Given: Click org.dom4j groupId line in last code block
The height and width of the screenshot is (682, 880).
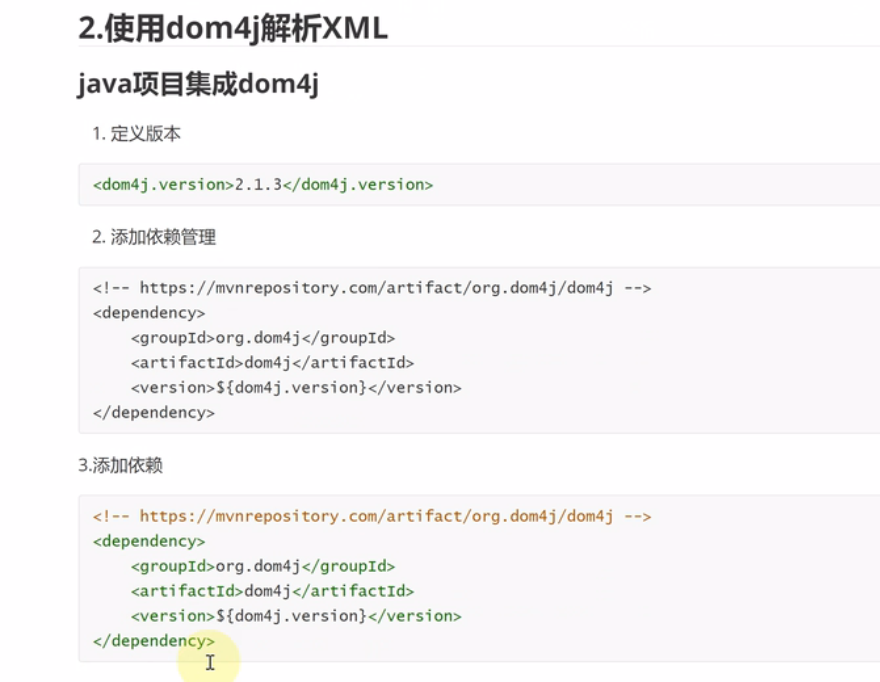Looking at the screenshot, I should click(x=262, y=567).
